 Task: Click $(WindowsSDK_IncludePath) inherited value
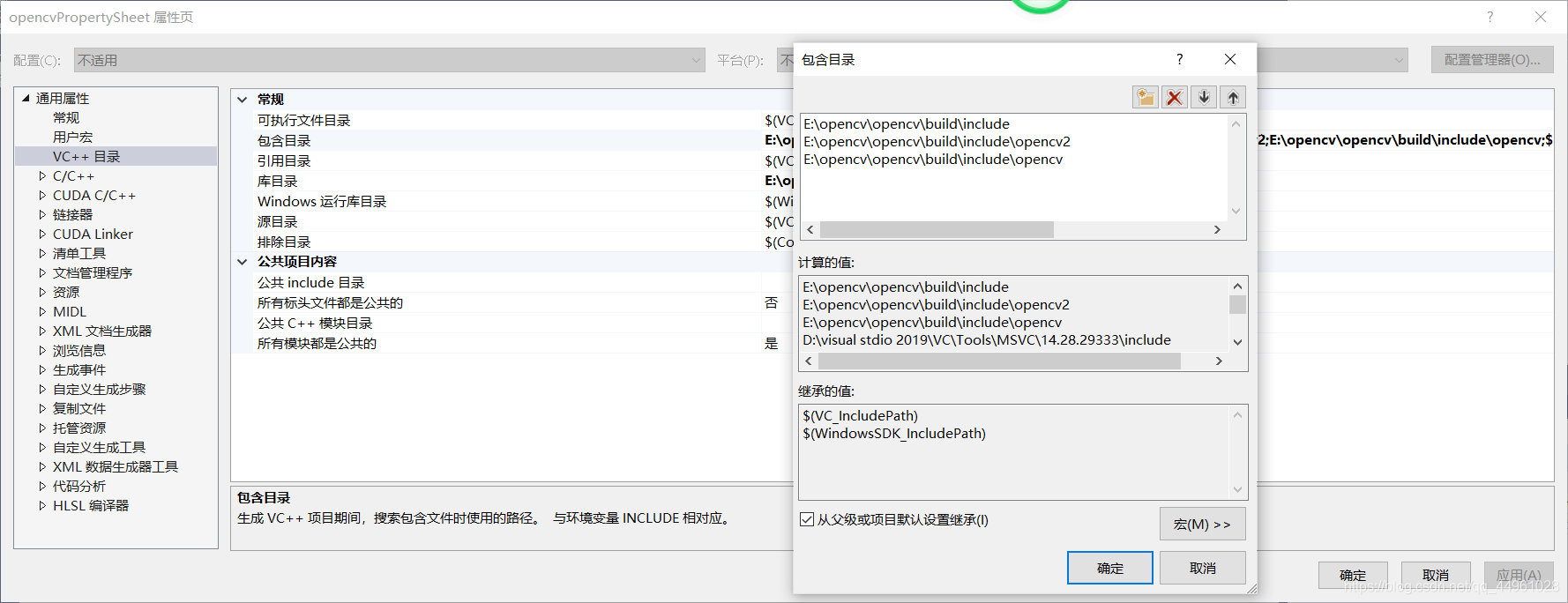[894, 434]
